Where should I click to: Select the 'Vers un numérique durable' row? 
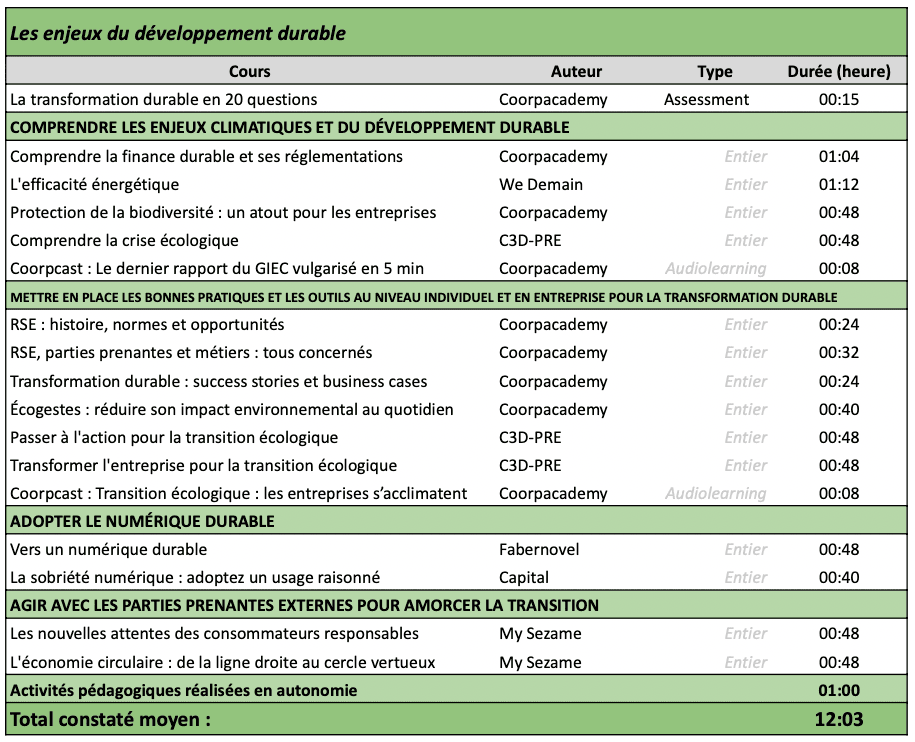[456, 550]
